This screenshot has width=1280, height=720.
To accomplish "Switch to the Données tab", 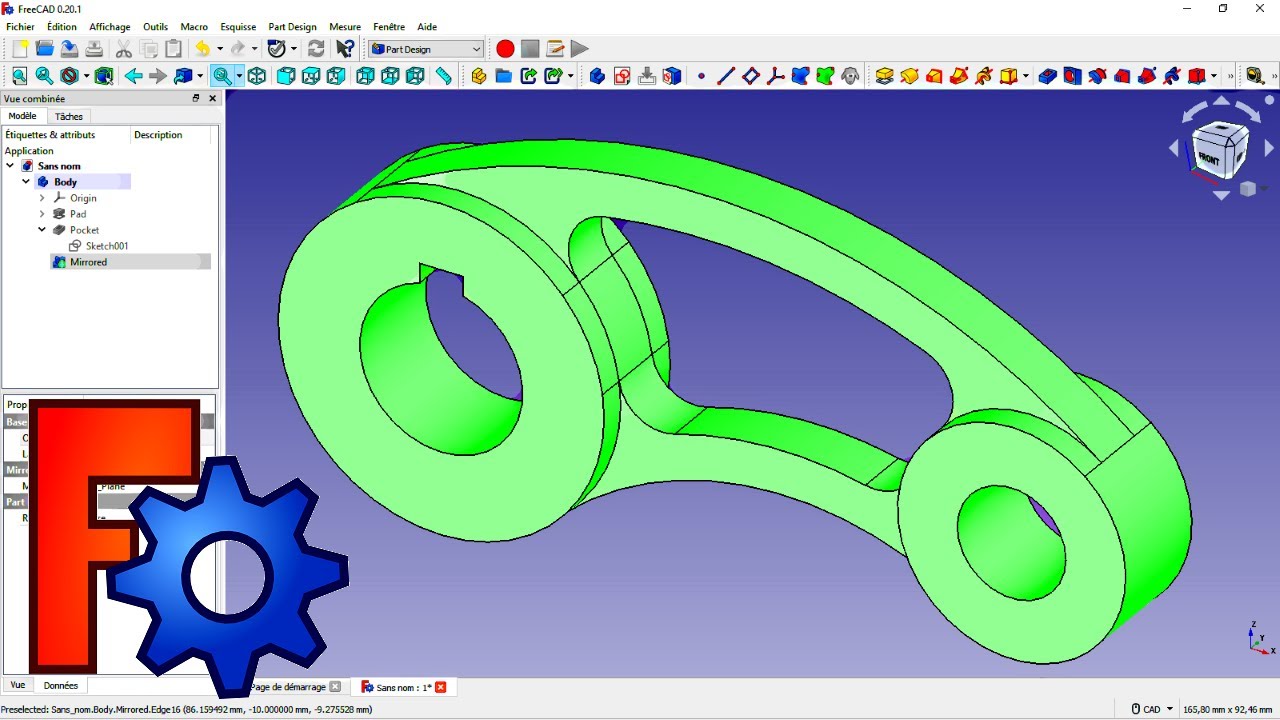I will [61, 685].
